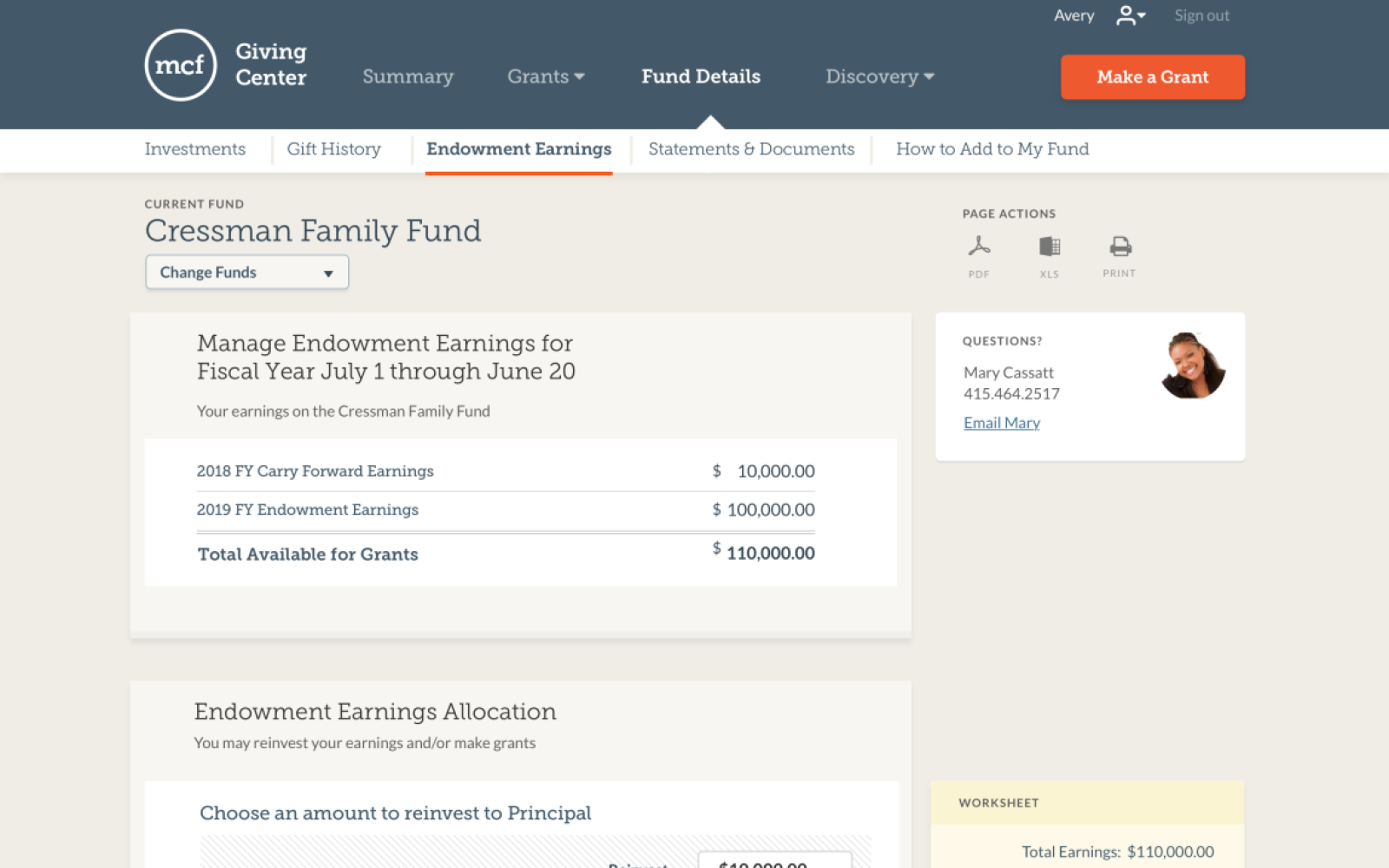Click the Print icon
Screen dimensions: 1389x868
pos(1120,247)
